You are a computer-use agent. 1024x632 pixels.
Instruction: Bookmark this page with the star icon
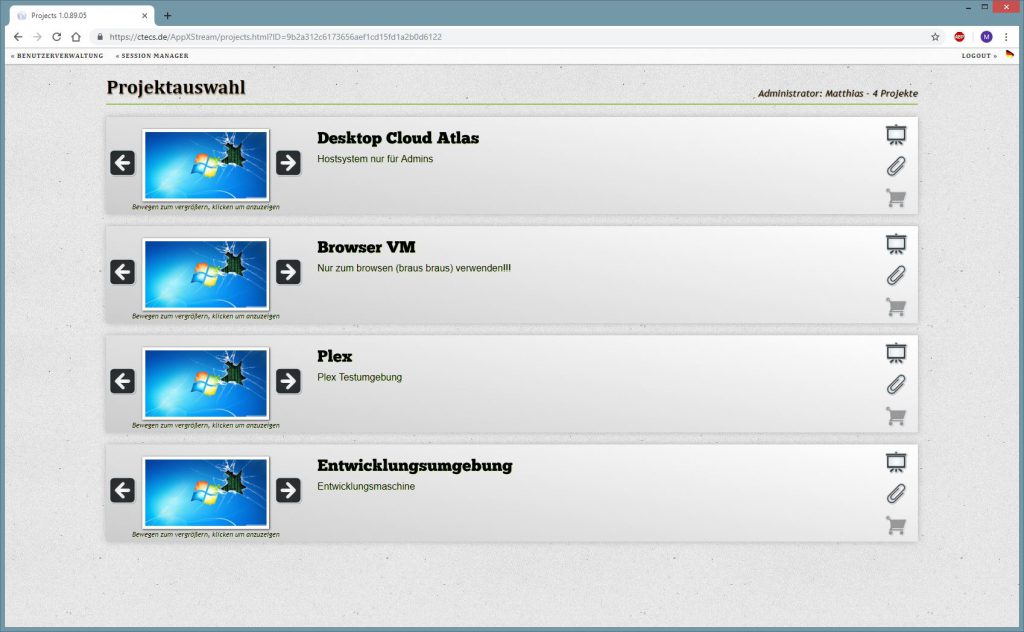click(x=935, y=36)
